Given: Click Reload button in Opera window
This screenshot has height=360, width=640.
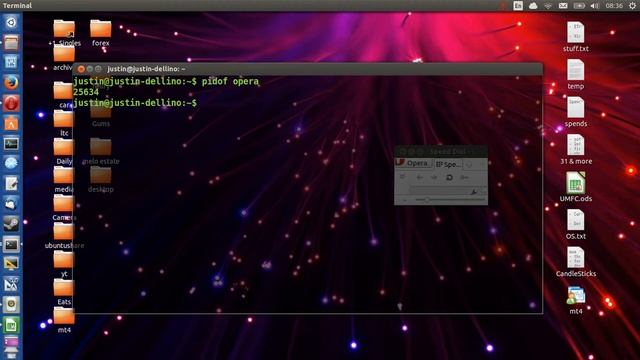Looking at the screenshot, I should (x=449, y=178).
